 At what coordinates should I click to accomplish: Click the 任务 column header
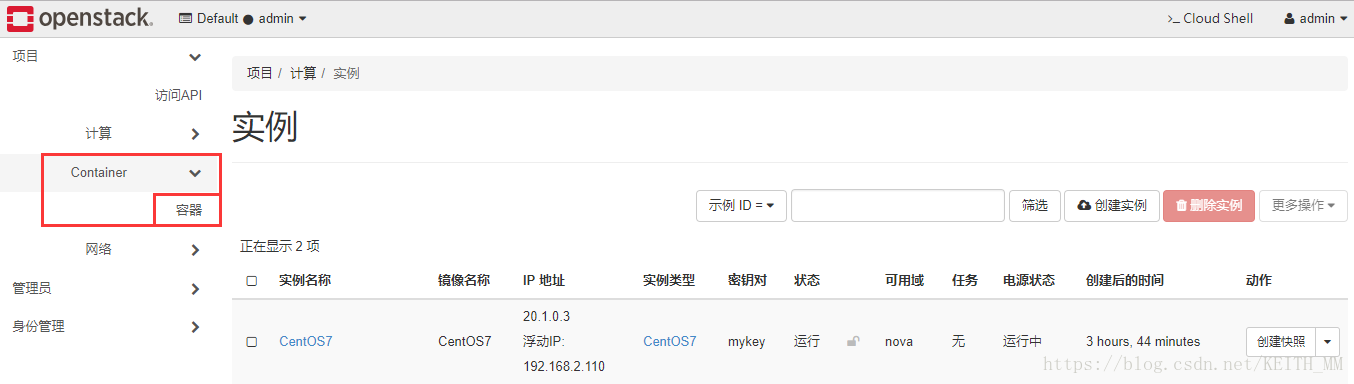965,281
